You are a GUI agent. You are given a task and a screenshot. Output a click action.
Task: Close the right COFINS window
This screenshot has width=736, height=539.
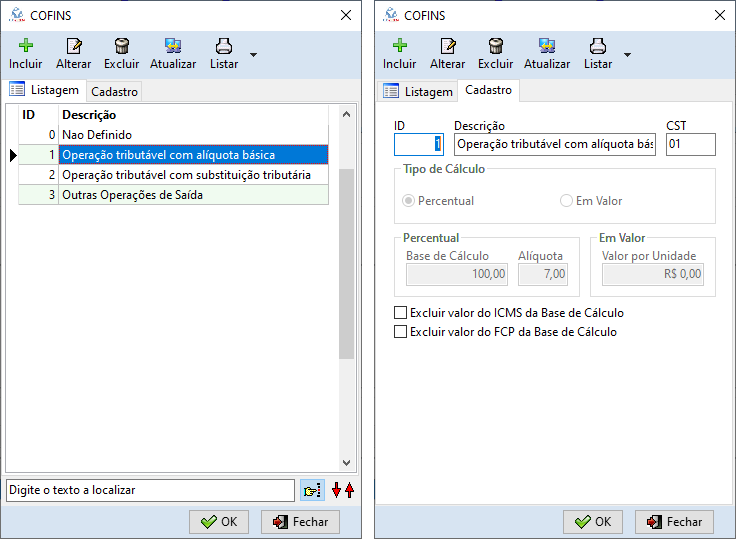[x=720, y=15]
